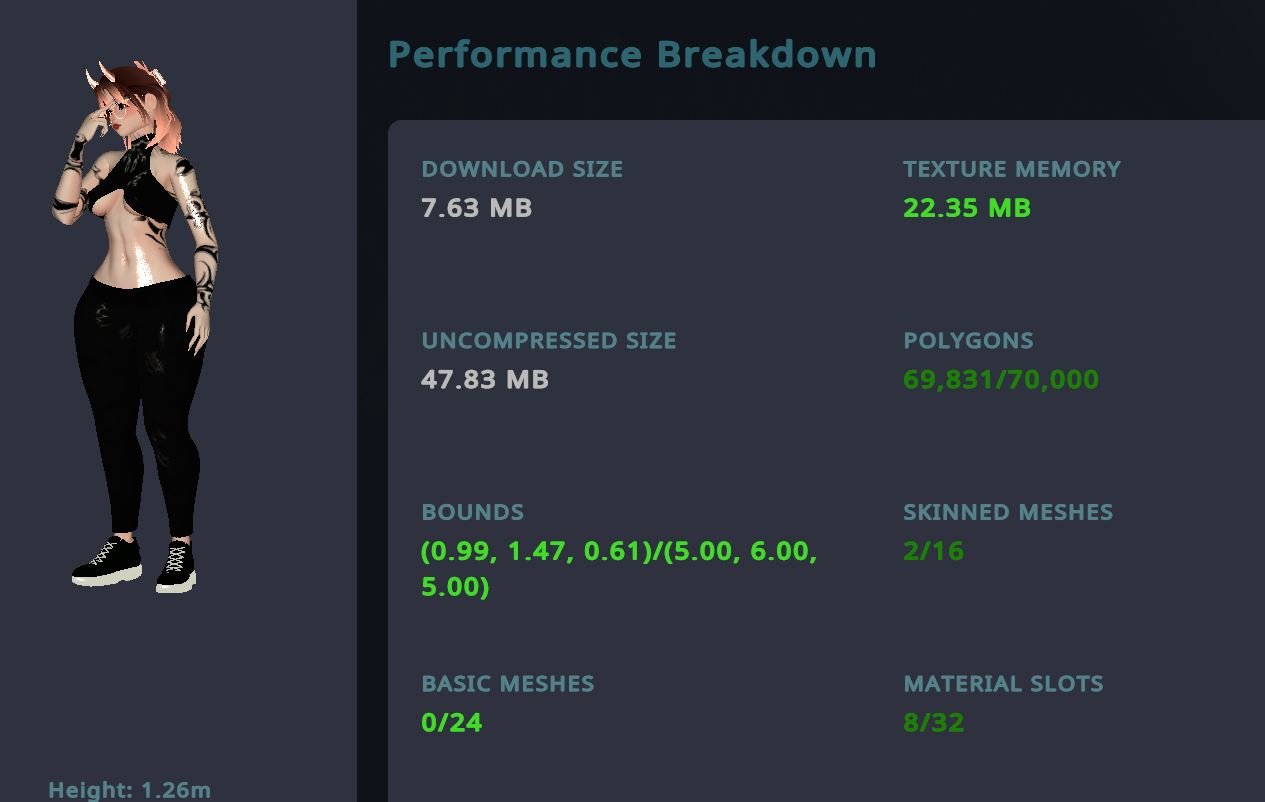This screenshot has height=802, width=1265.
Task: Select the TEXTURE MEMORY label
Action: pyautogui.click(x=1012, y=169)
